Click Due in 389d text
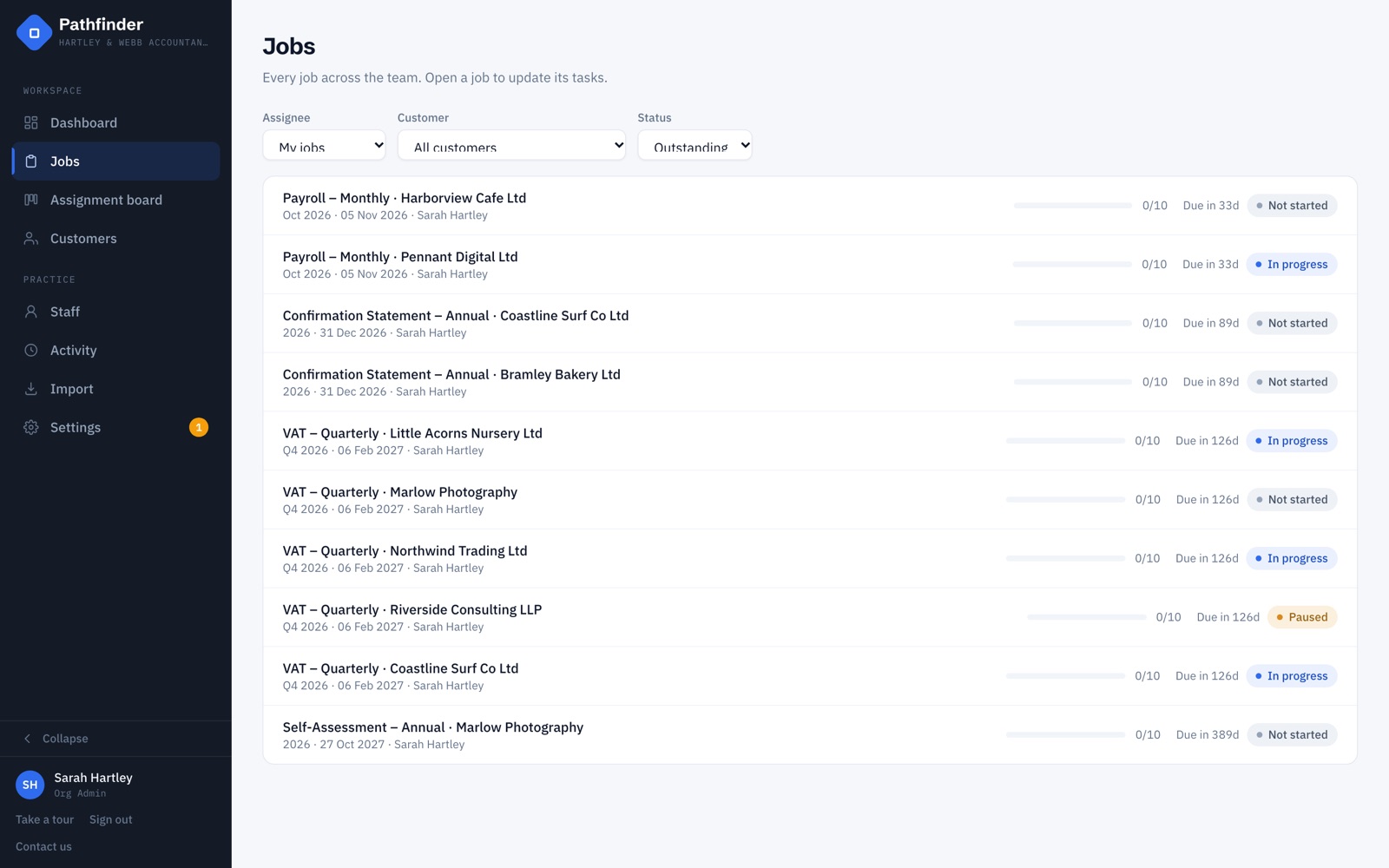The image size is (1389, 868). click(x=1208, y=735)
